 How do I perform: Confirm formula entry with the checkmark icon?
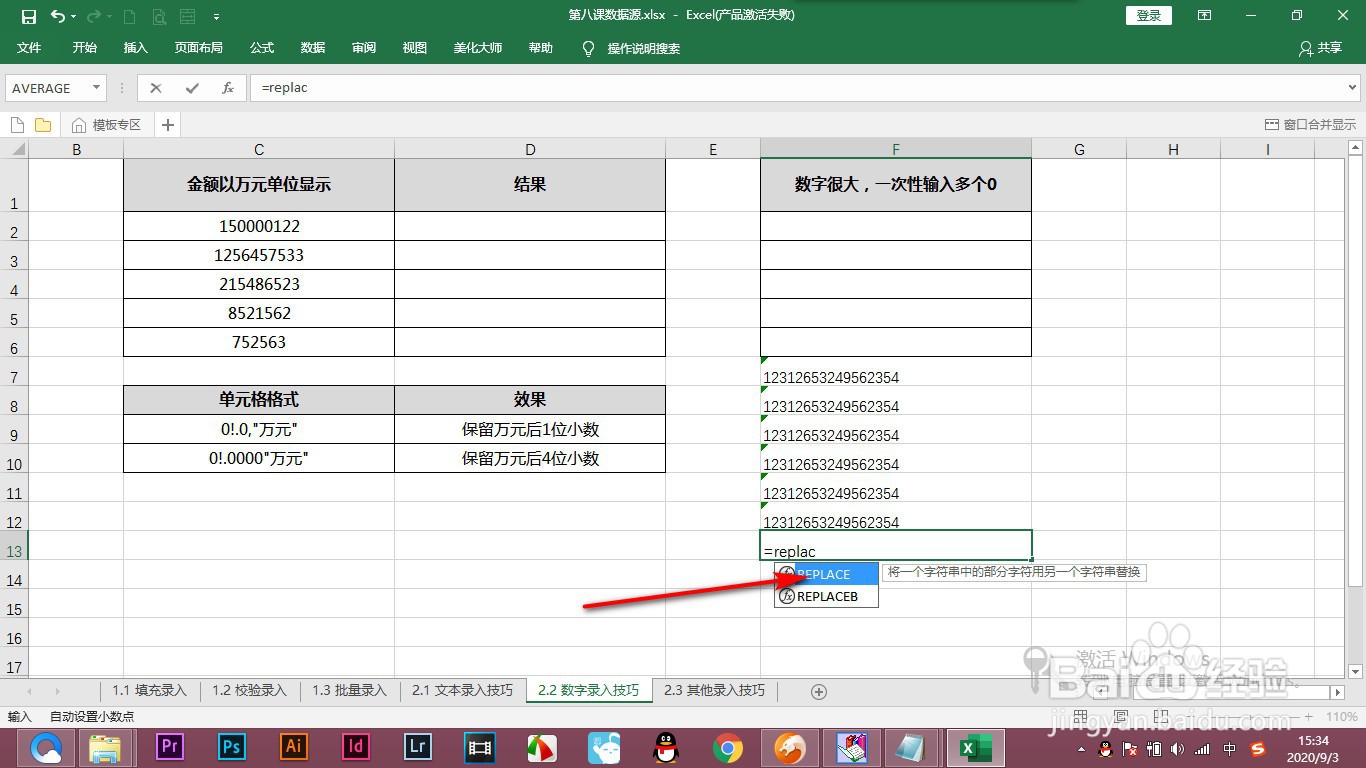tap(191, 88)
